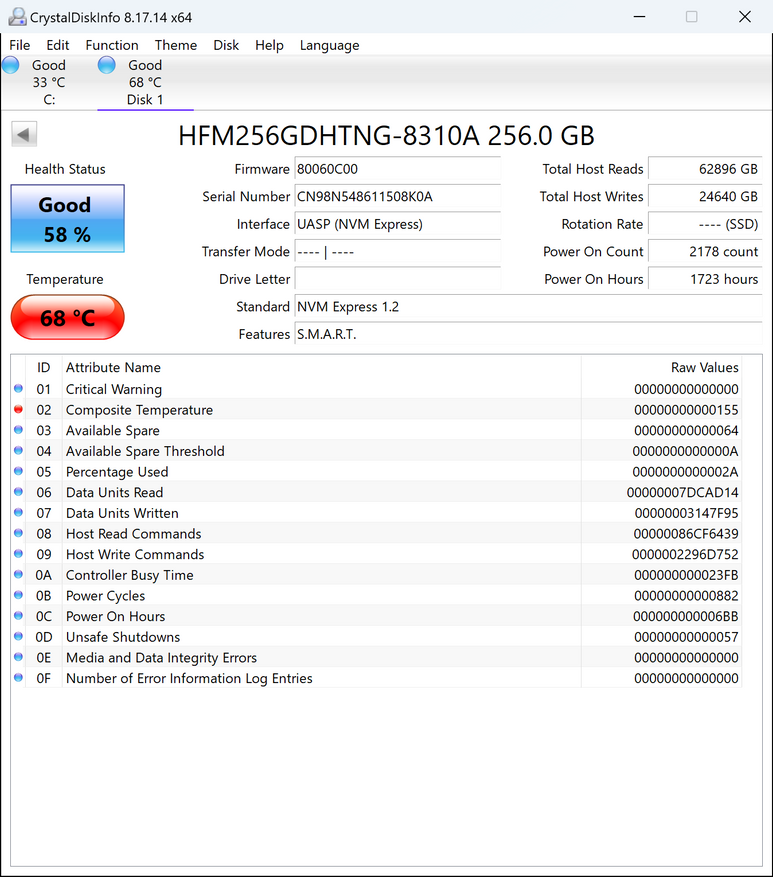Screen dimensions: 773x877
Task: Click the previous disk arrow button
Action: point(24,134)
